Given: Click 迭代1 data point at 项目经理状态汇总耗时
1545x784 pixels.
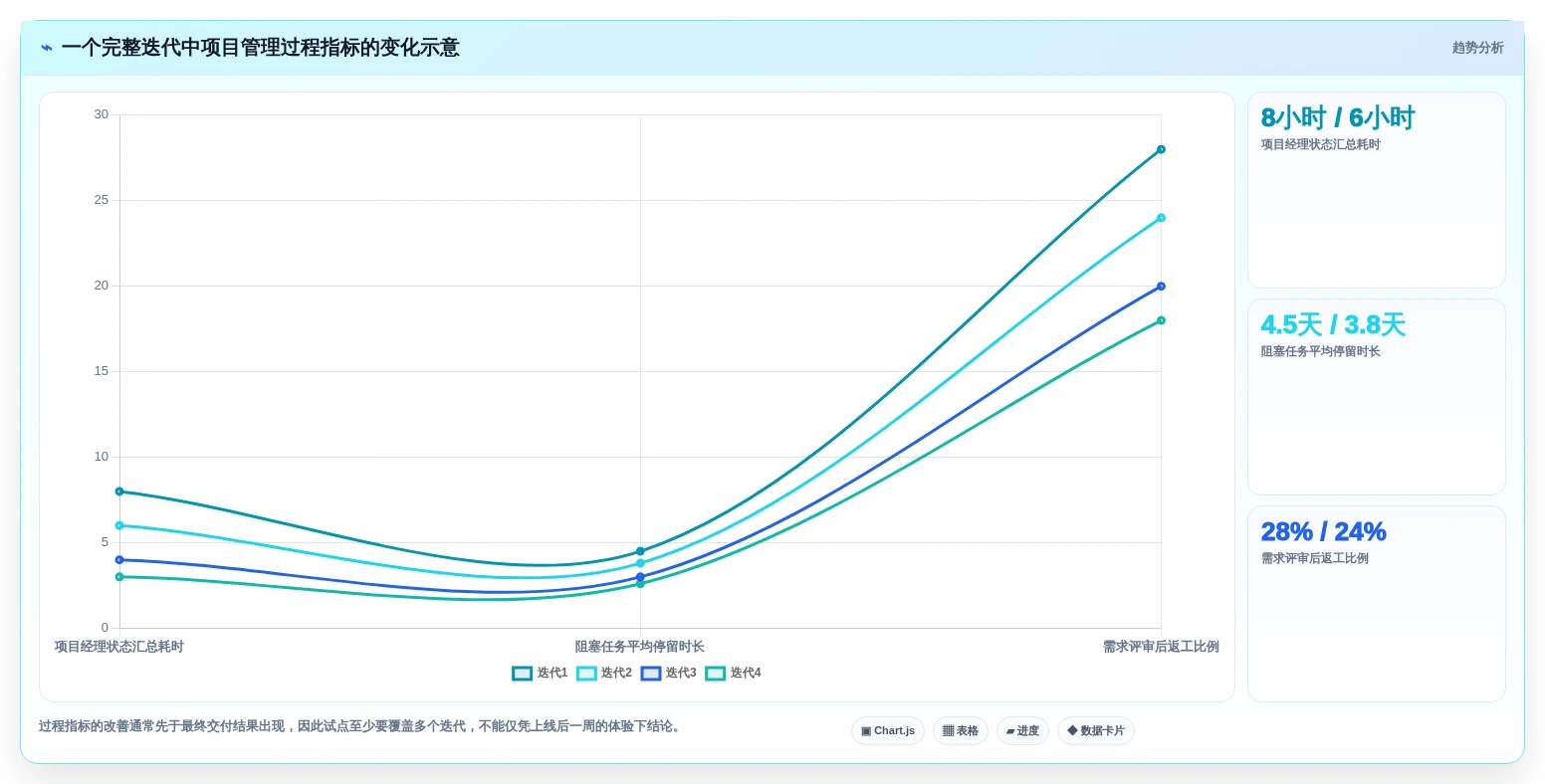Looking at the screenshot, I should click(x=119, y=491).
